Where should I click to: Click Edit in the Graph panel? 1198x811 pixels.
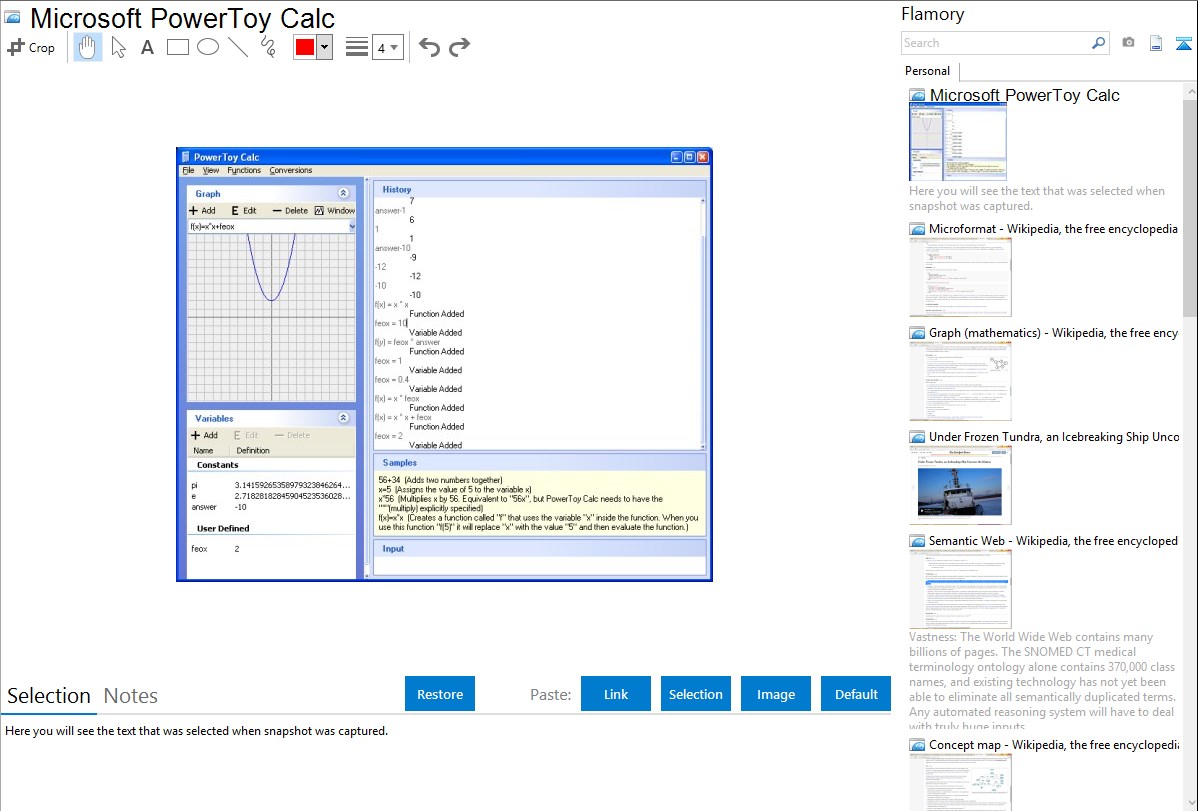pyautogui.click(x=244, y=210)
